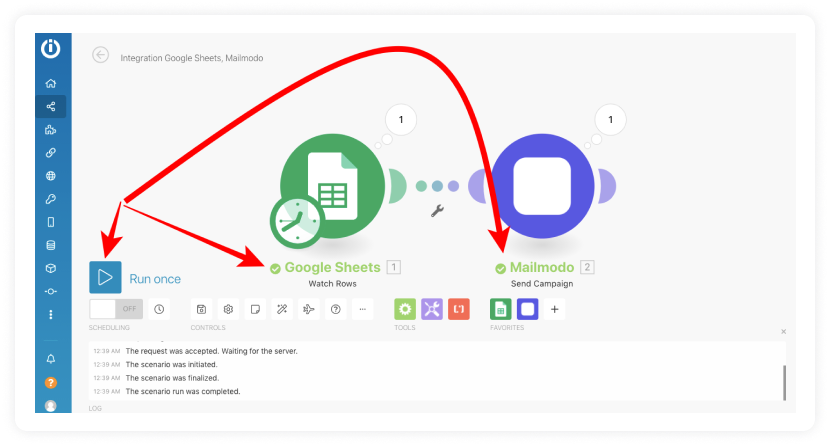Open the Google Sheets module circle
The height and width of the screenshot is (446, 830).
click(332, 186)
